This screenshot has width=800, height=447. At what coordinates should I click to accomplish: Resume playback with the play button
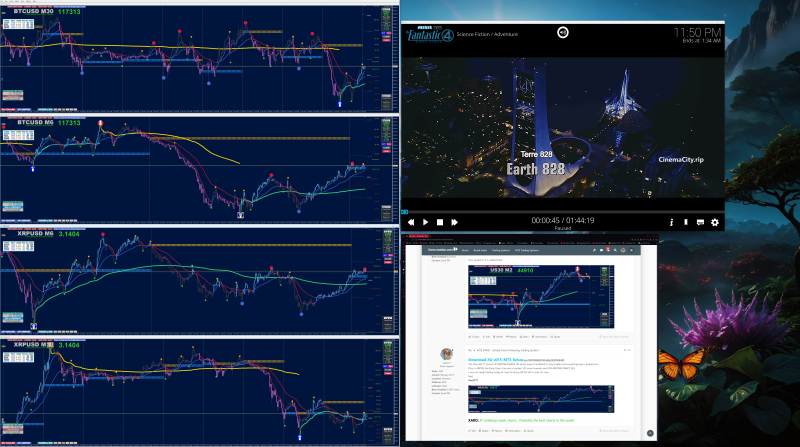tap(426, 222)
